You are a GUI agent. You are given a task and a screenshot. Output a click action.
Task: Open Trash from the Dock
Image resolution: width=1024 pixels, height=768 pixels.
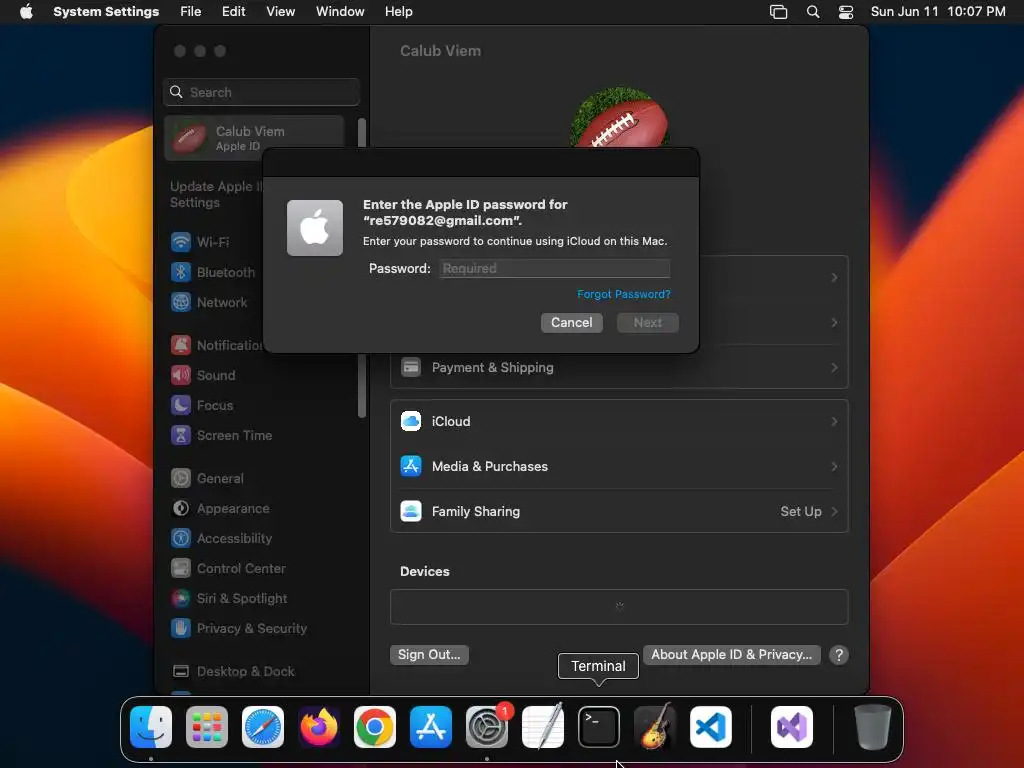(872, 727)
